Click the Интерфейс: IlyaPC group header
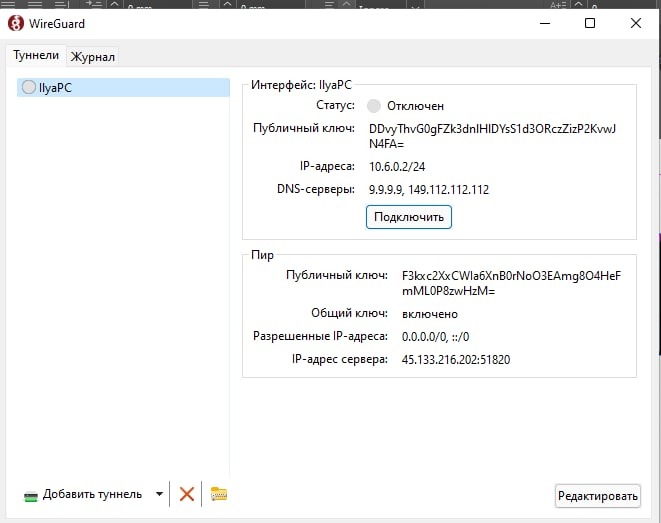Viewport: 661px width, 523px height. [301, 85]
